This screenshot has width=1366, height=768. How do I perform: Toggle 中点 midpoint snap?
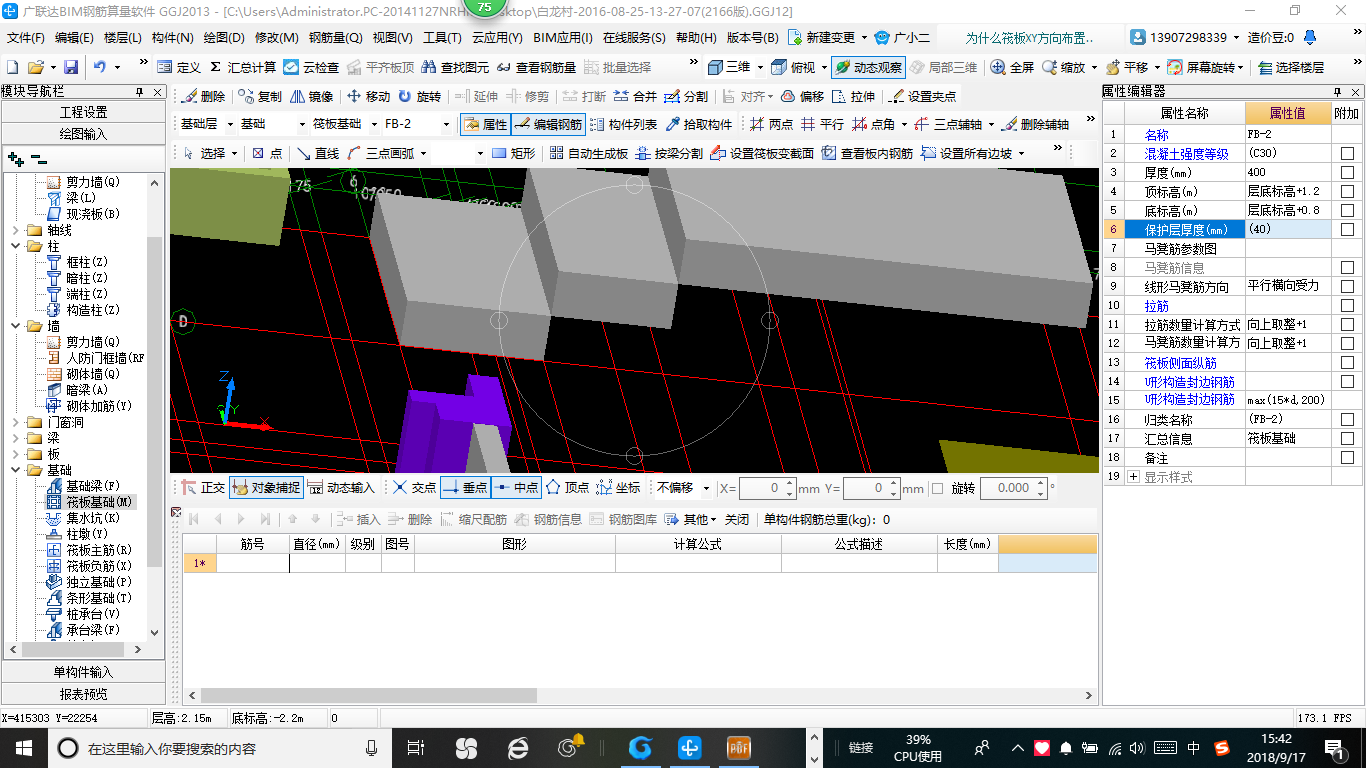[516, 487]
